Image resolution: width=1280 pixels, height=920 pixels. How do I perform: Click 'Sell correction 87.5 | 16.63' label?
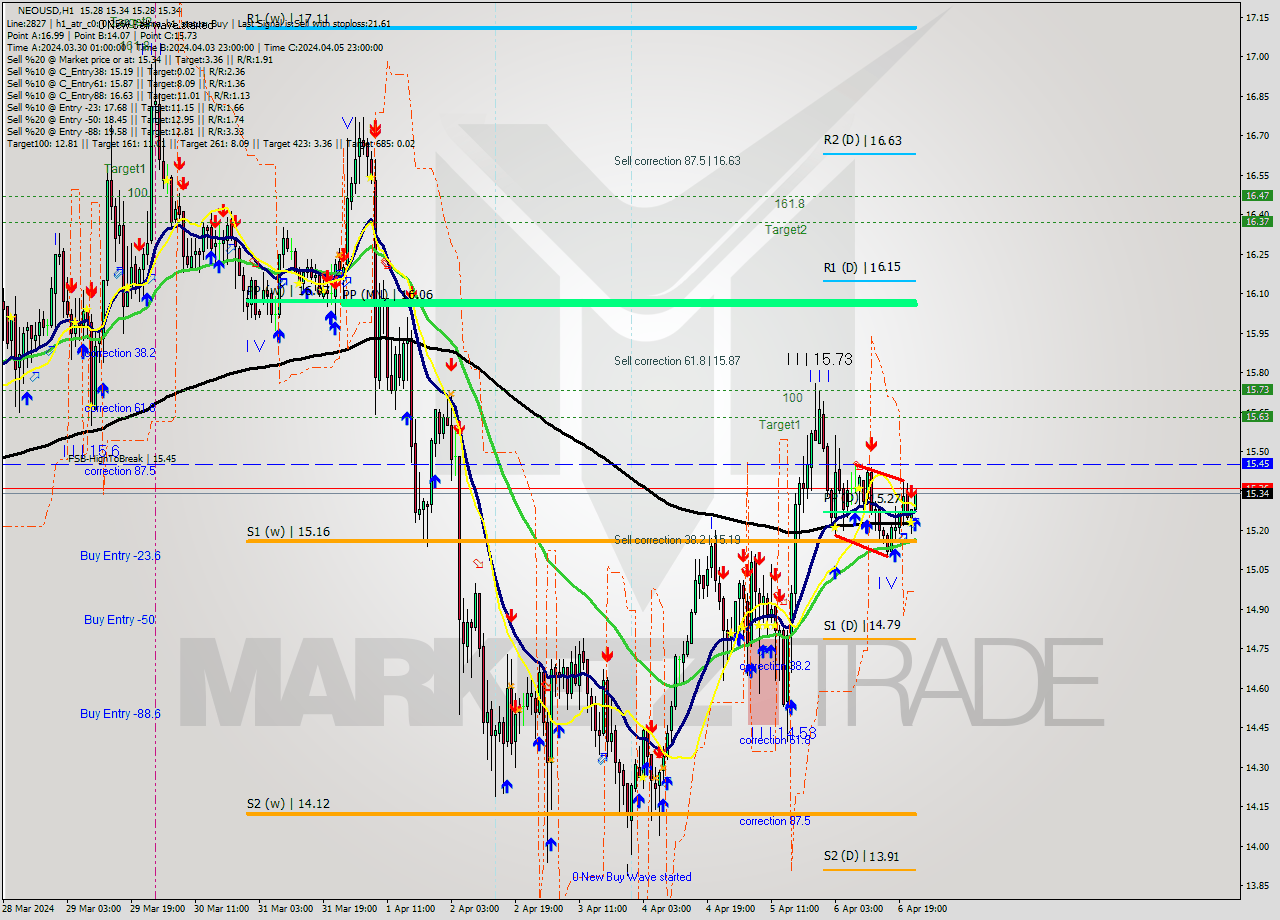point(677,160)
